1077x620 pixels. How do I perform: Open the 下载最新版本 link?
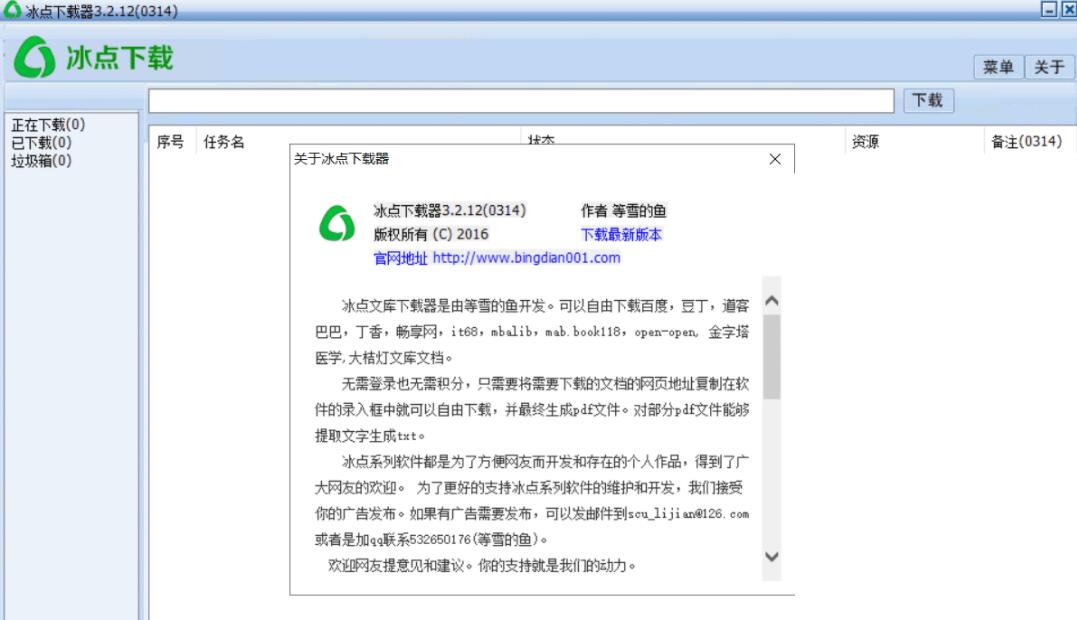coord(621,235)
